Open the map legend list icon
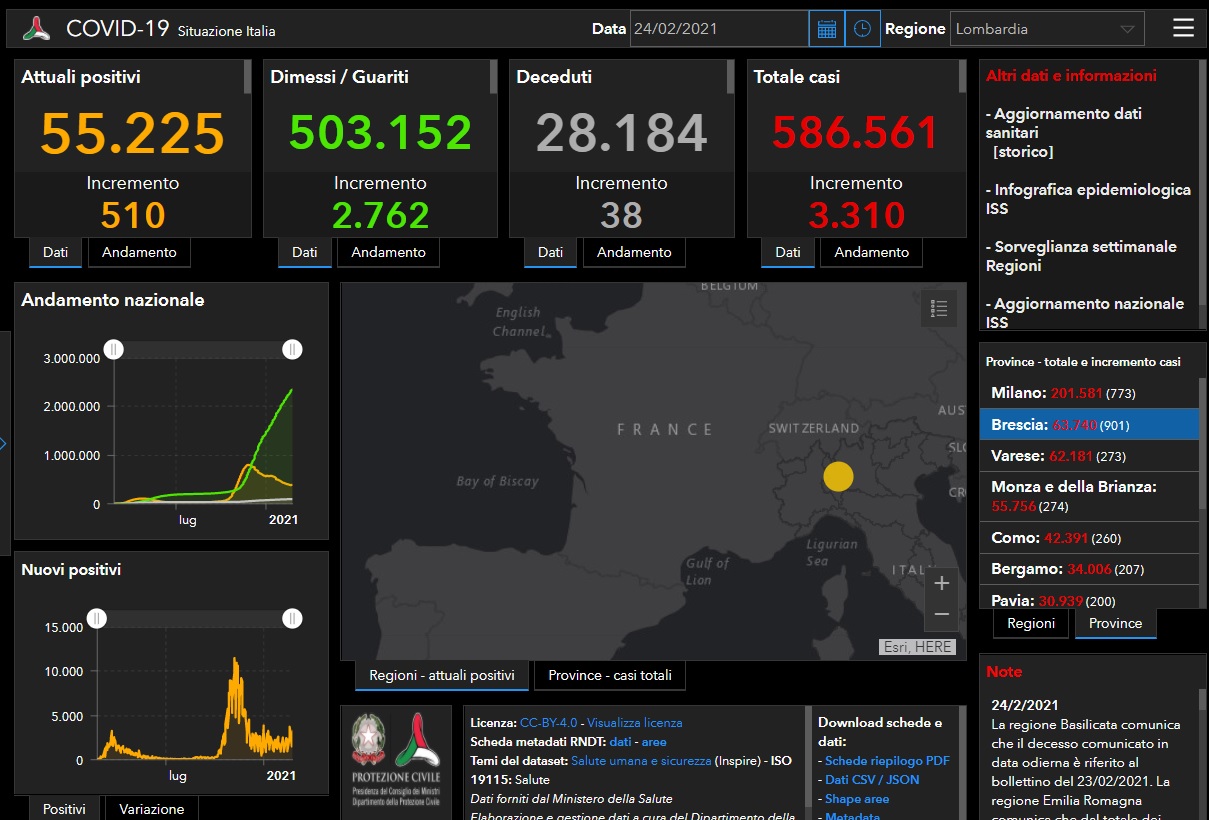 point(938,309)
